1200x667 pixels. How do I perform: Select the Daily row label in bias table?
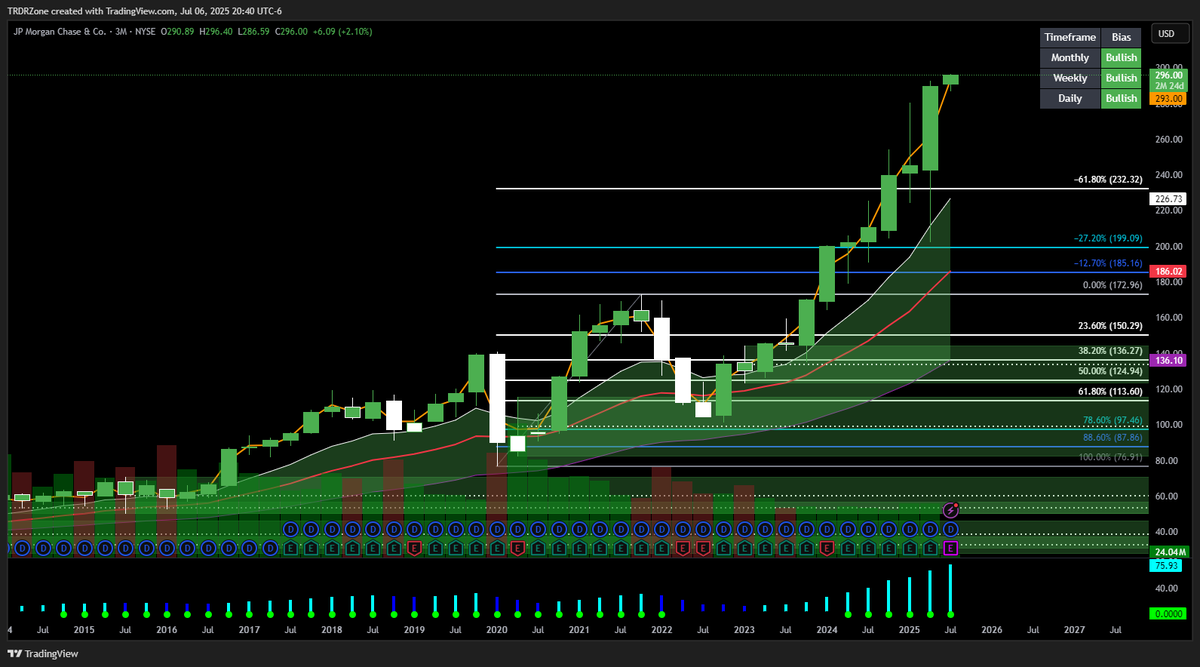(x=1069, y=99)
